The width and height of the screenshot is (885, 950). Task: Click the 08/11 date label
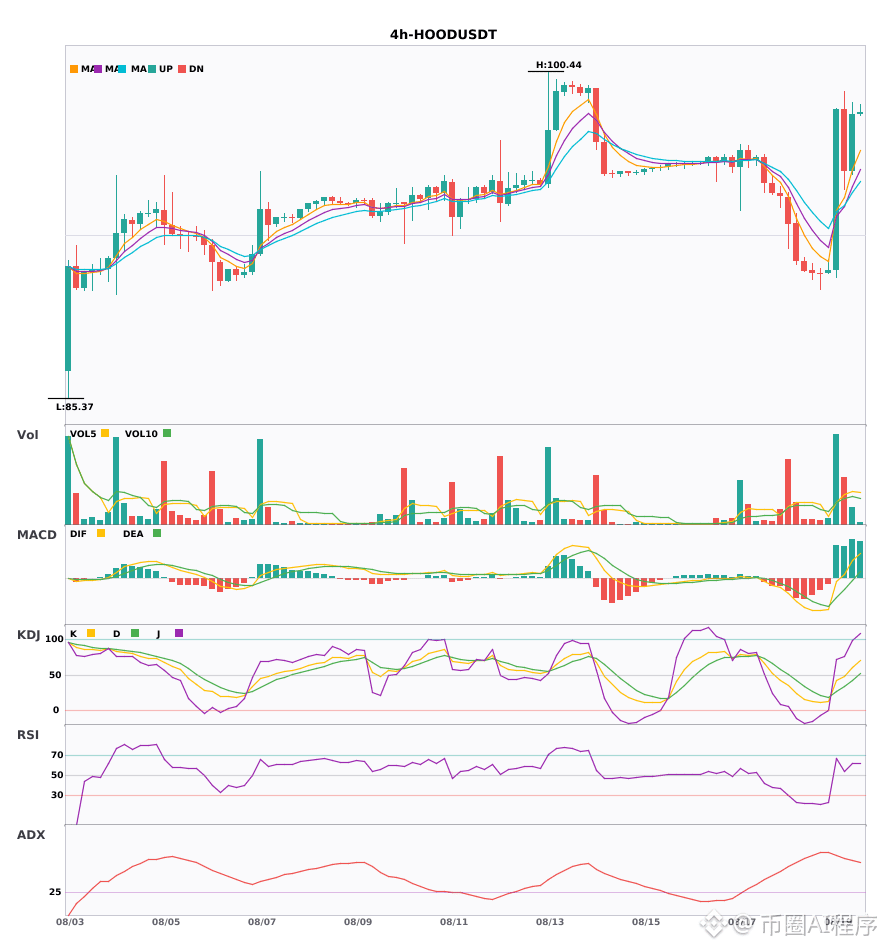click(x=454, y=922)
